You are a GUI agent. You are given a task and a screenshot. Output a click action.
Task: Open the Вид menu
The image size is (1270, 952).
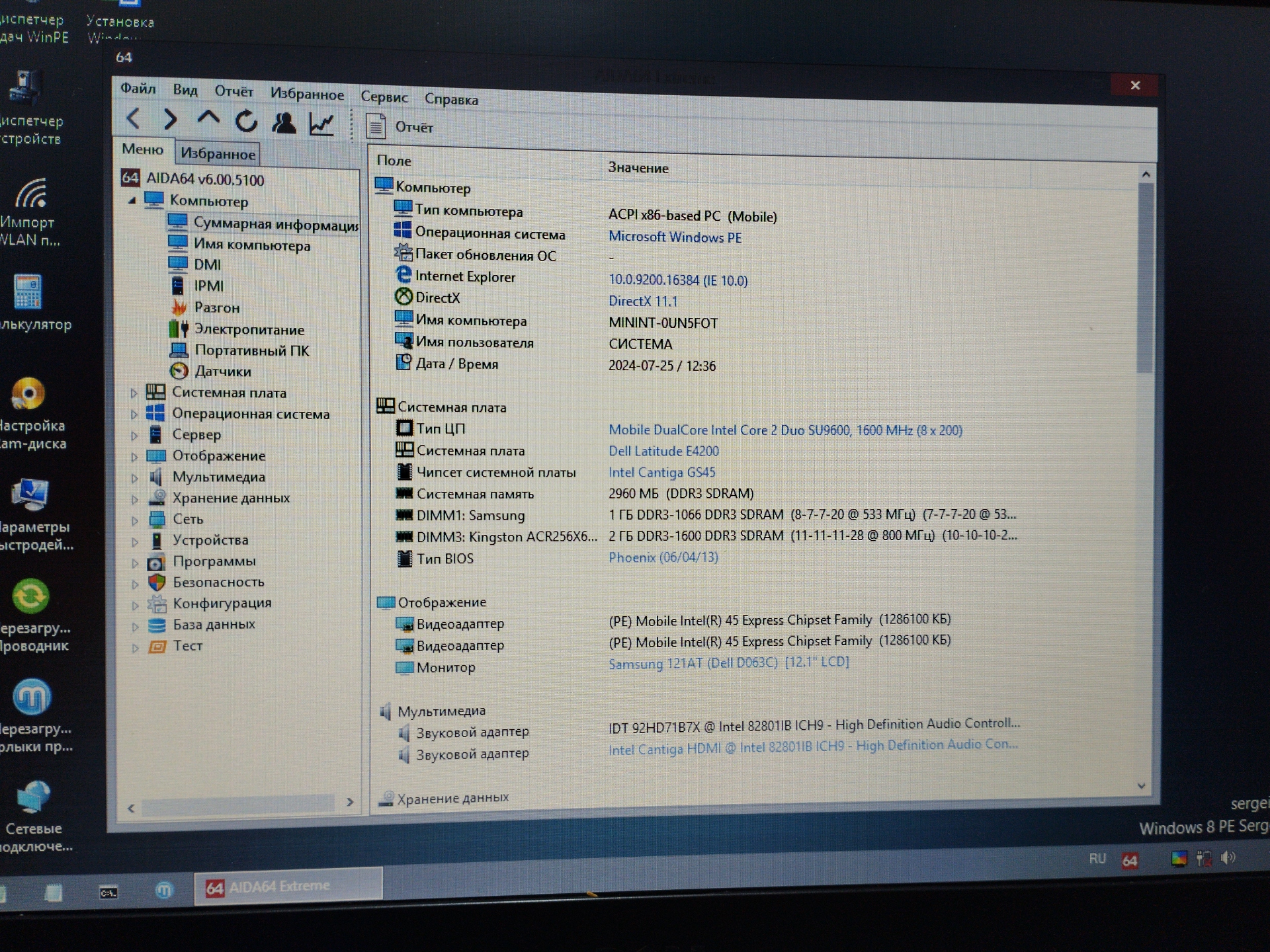[185, 89]
